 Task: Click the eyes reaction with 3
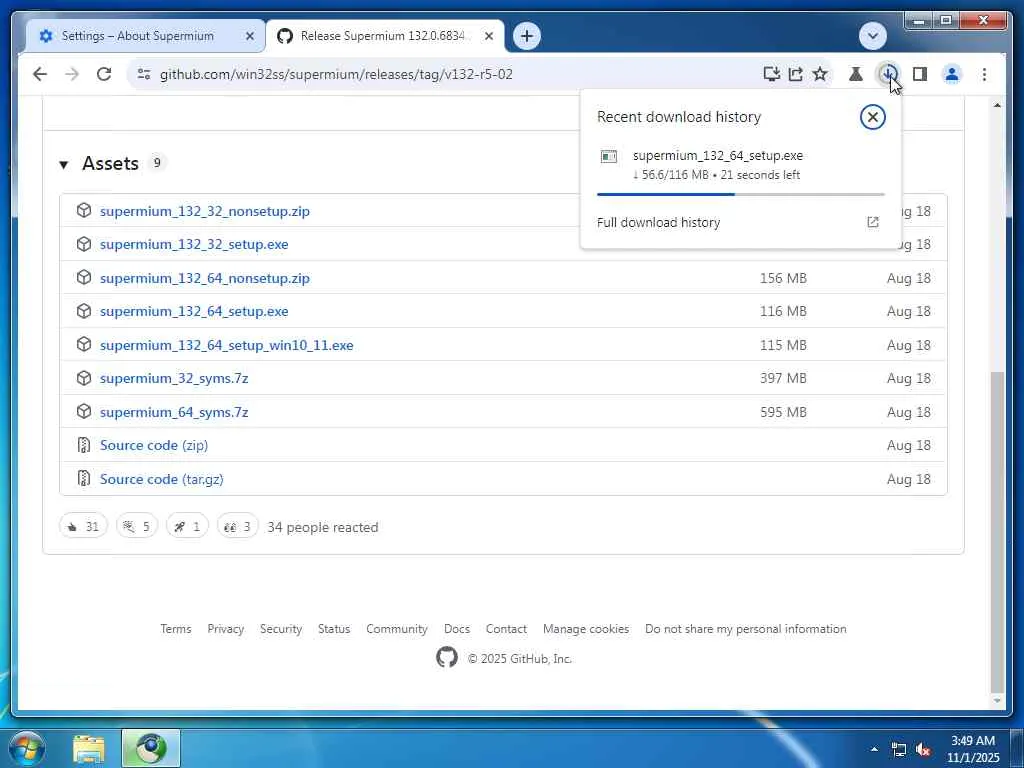(x=237, y=526)
